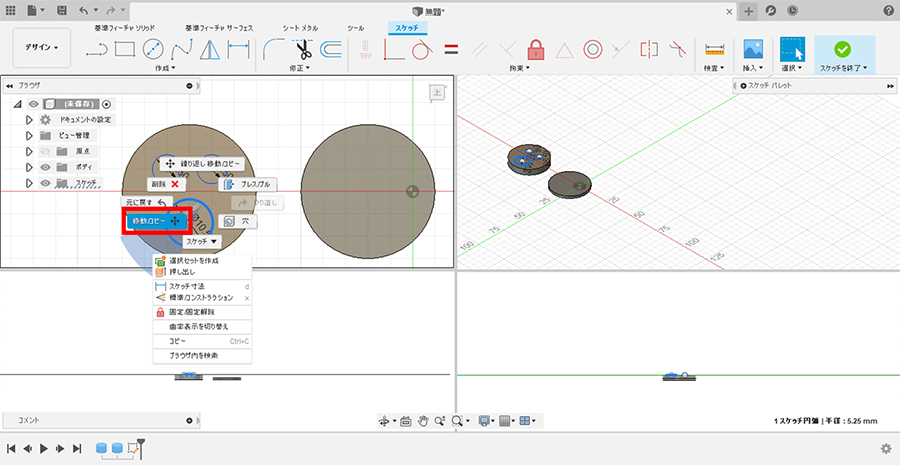Select the Concentric constraint icon

pos(592,49)
